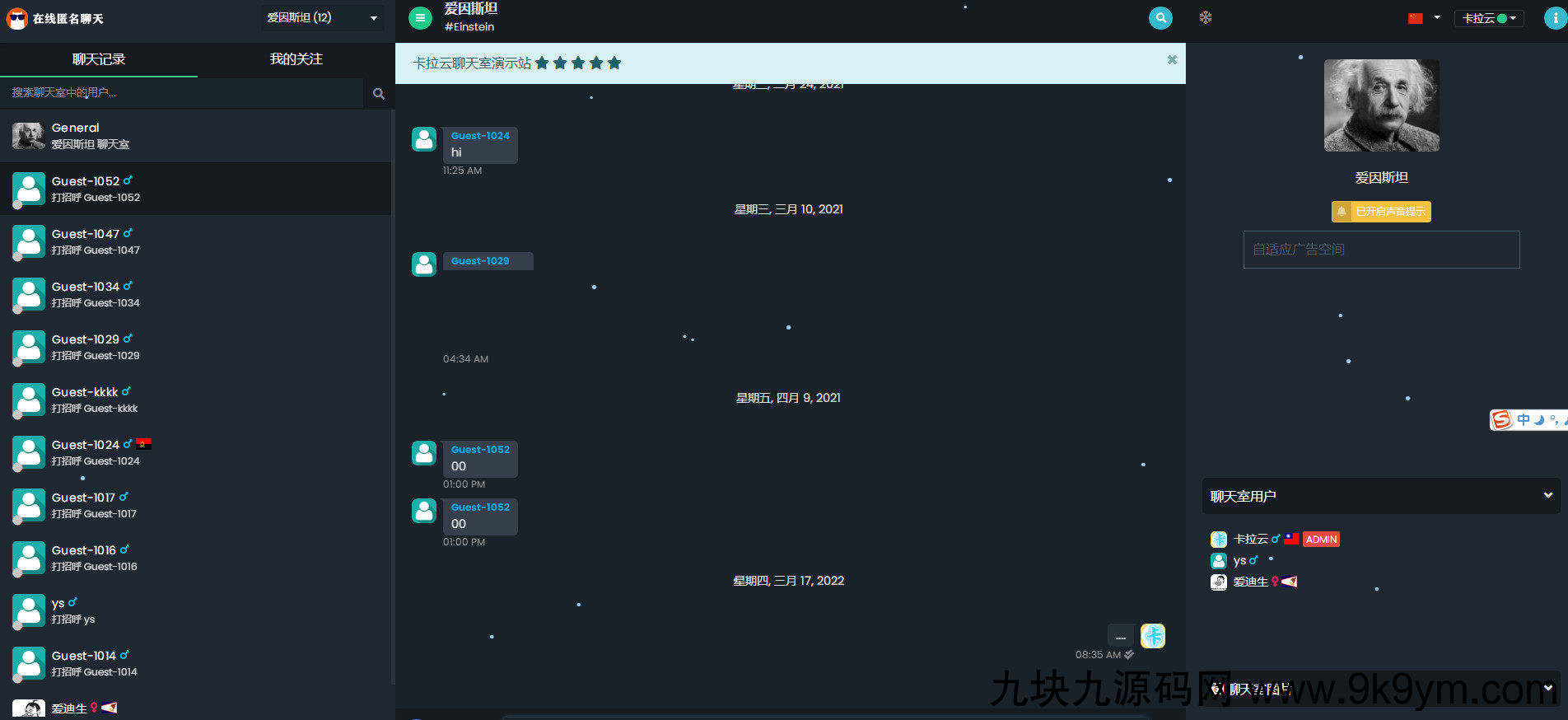
Task: Open the blue info icon
Action: pos(1555,17)
